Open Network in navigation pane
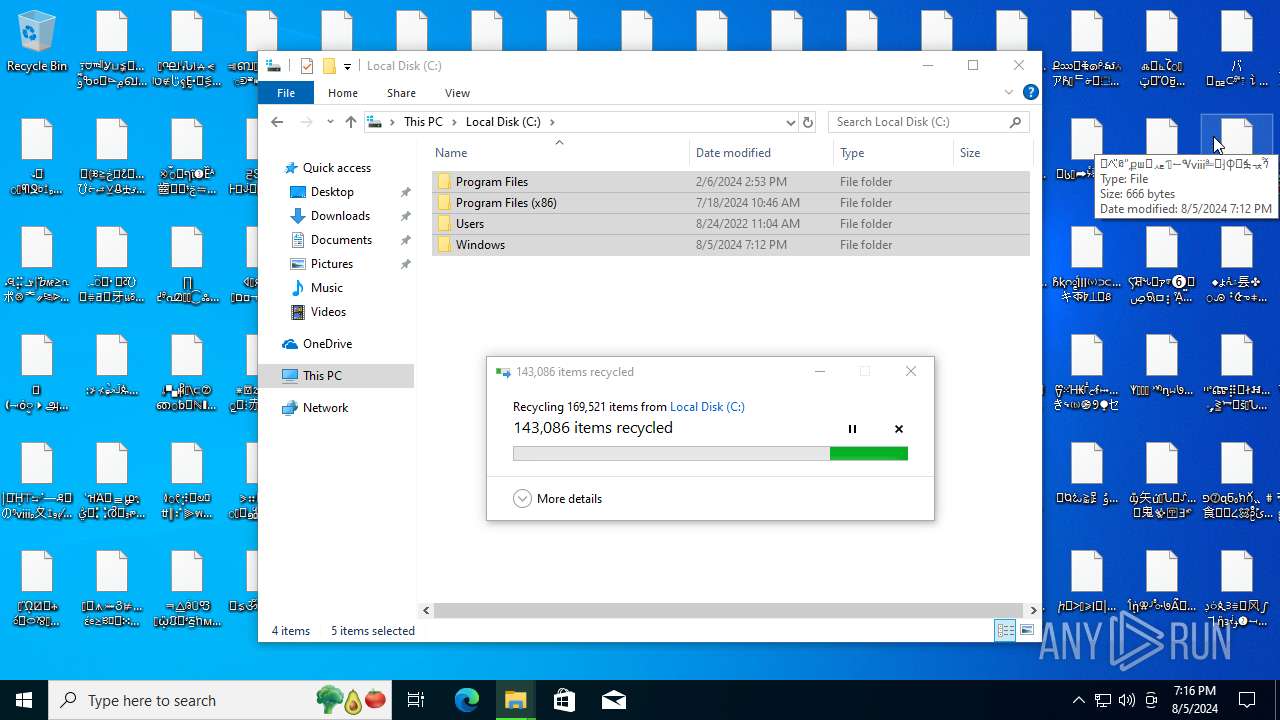This screenshot has width=1280, height=720. pyautogui.click(x=325, y=408)
